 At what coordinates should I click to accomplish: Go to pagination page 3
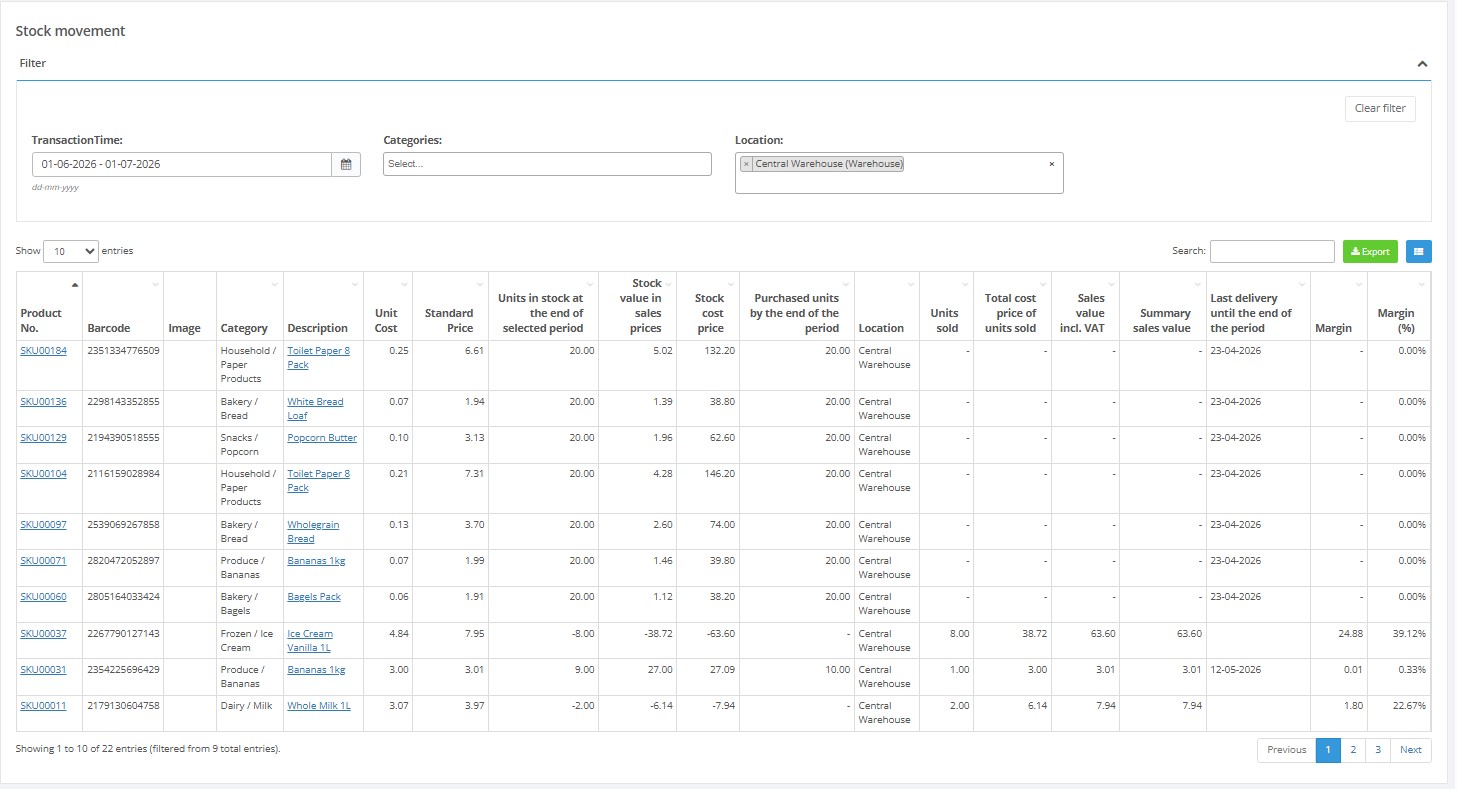click(1378, 750)
